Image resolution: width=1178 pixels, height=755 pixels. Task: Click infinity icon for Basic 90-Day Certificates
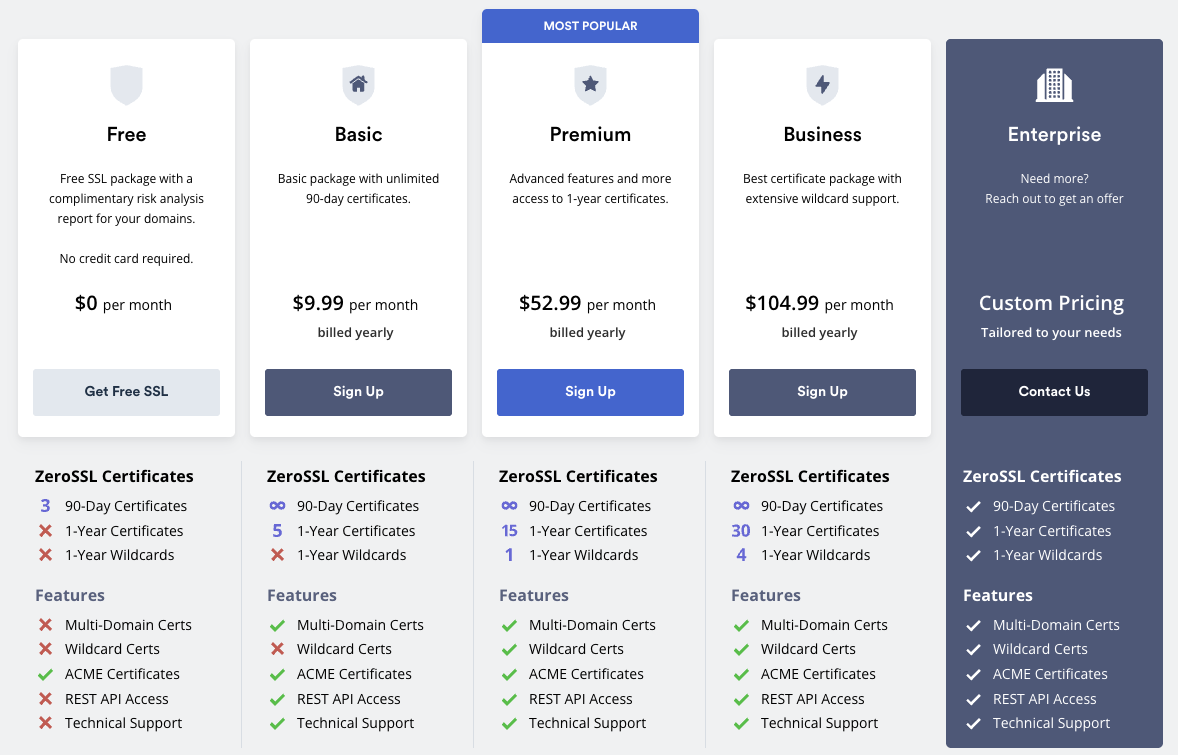pyautogui.click(x=277, y=506)
